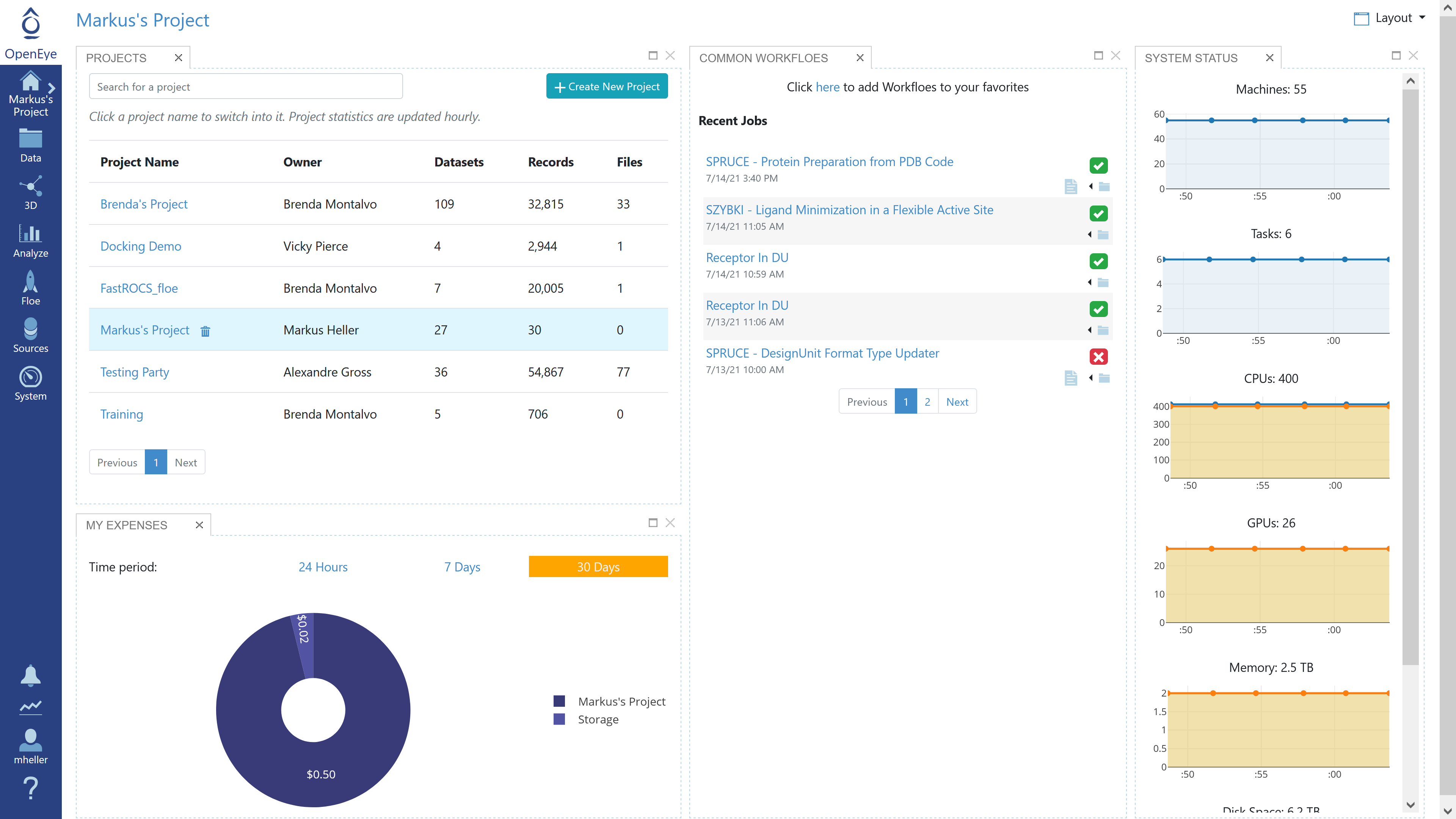Image resolution: width=1456 pixels, height=819 pixels.
Task: Open folder for 7/13/21 11:06 Receptor In DU
Action: coord(1103,330)
